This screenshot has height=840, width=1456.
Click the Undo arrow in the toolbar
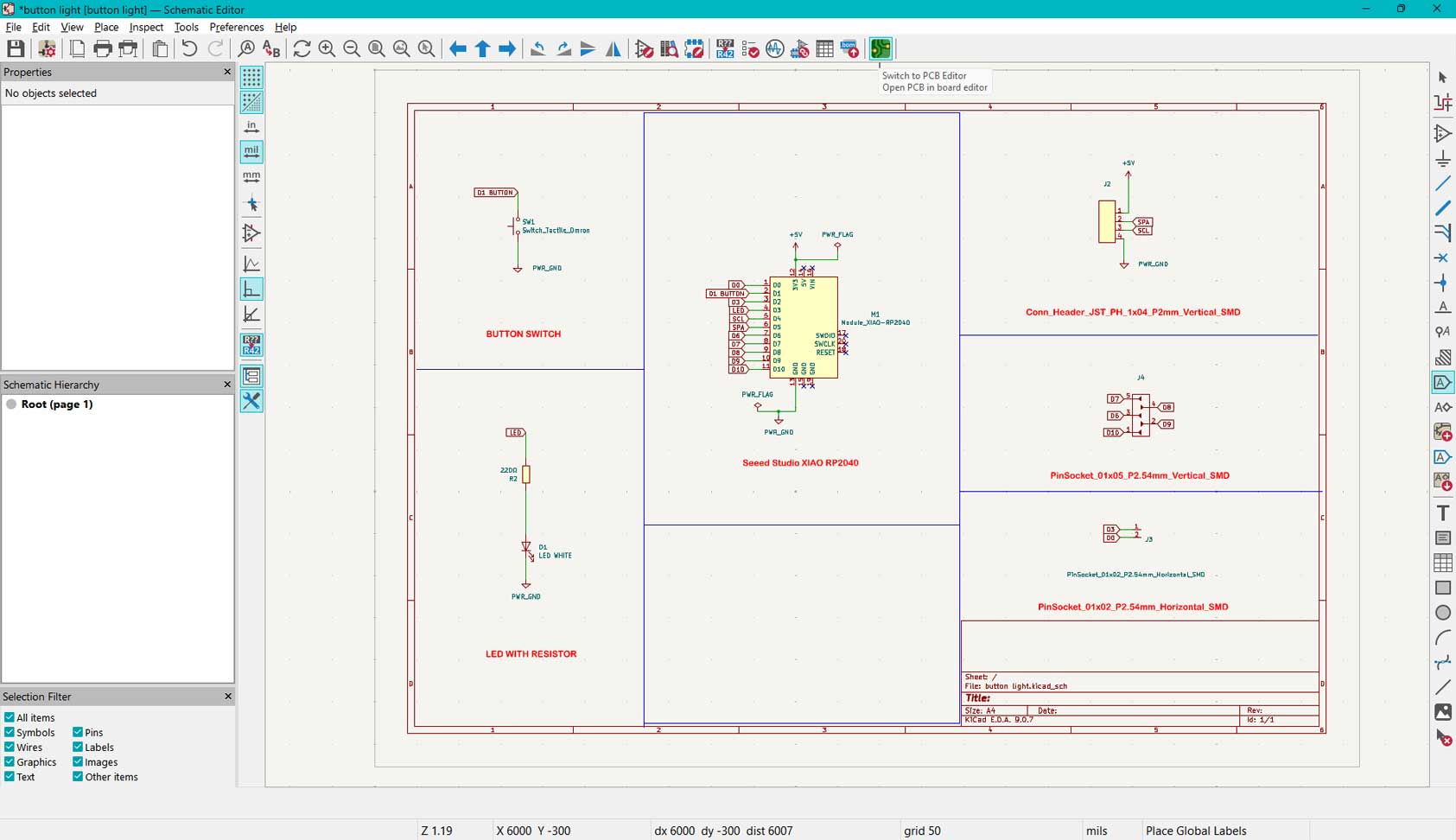coord(189,48)
